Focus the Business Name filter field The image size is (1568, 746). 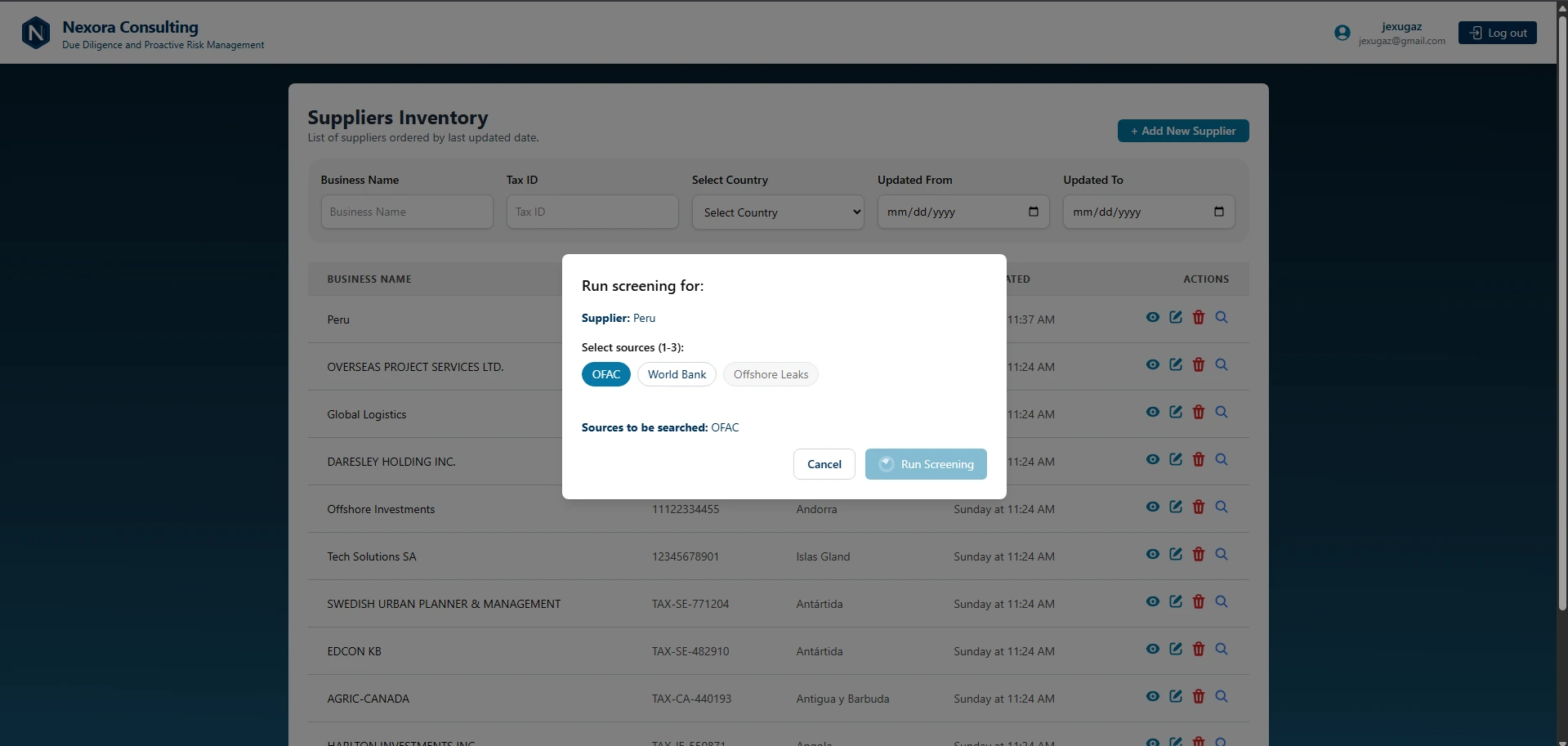pyautogui.click(x=407, y=212)
